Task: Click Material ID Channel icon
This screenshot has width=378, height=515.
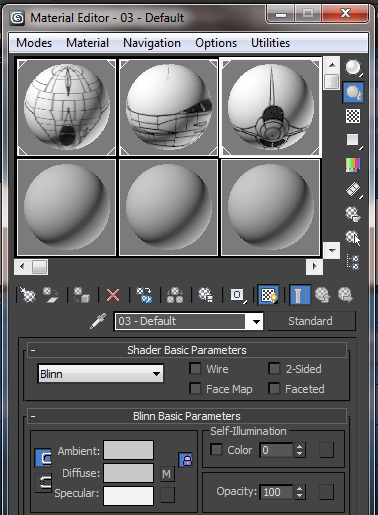Action: (238, 295)
